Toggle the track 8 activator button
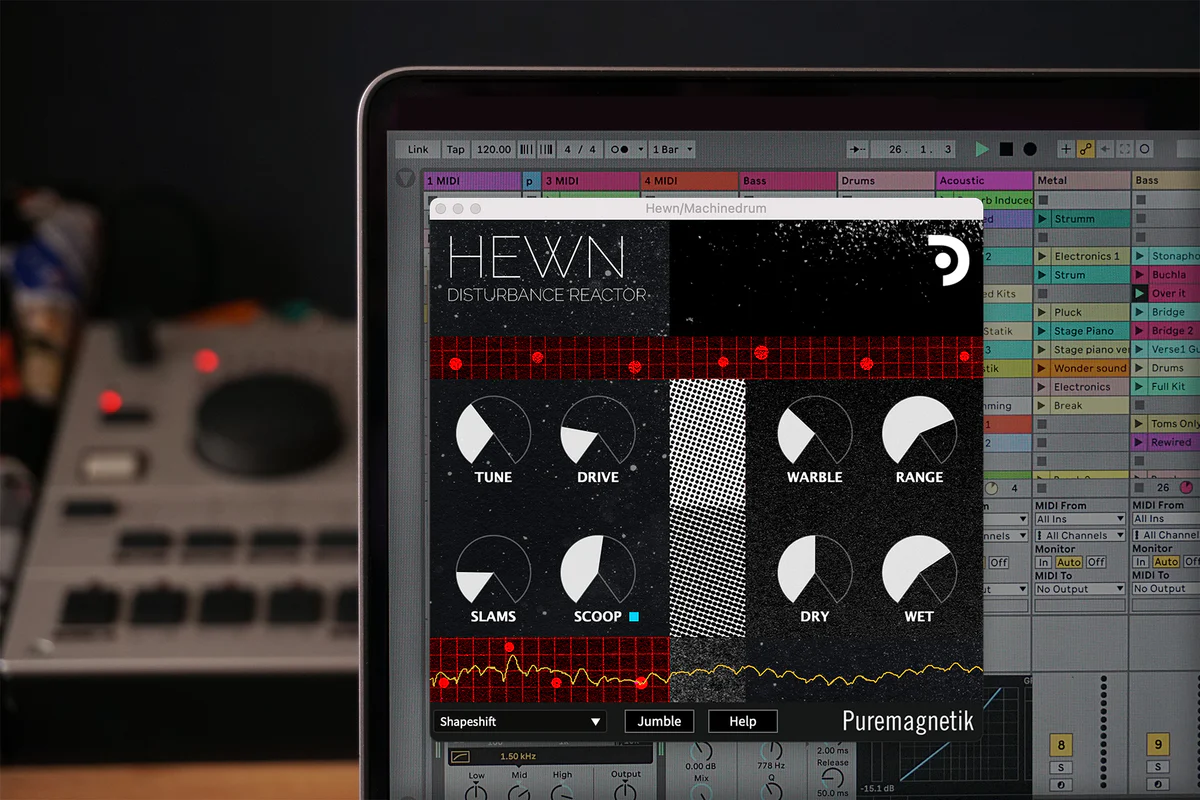The image size is (1200, 800). click(x=1060, y=745)
